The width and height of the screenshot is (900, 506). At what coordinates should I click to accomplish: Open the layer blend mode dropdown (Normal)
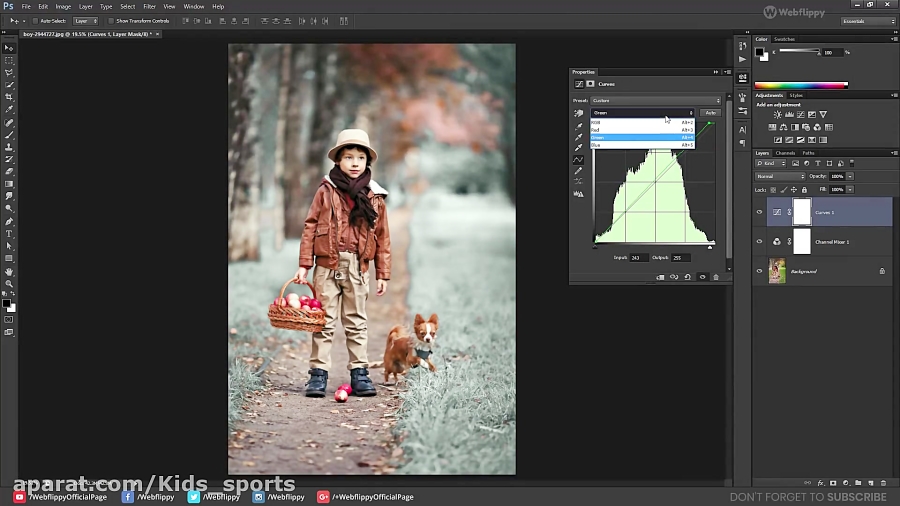[x=778, y=176]
